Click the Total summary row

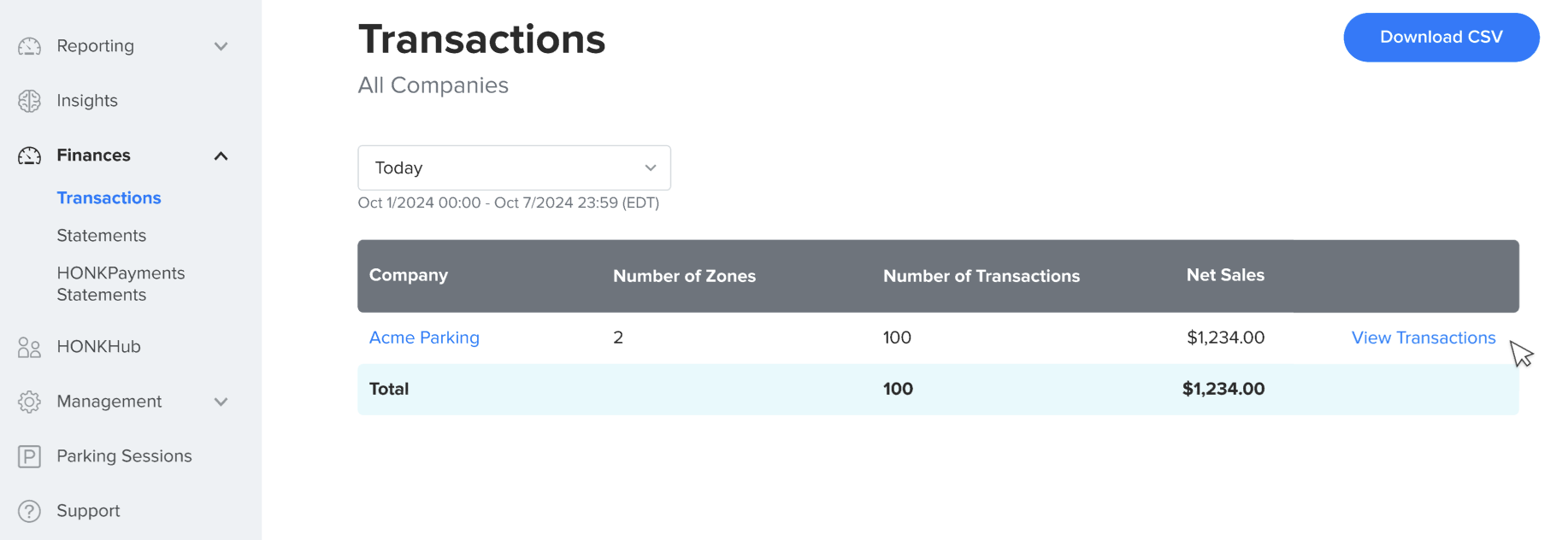pyautogui.click(x=389, y=389)
